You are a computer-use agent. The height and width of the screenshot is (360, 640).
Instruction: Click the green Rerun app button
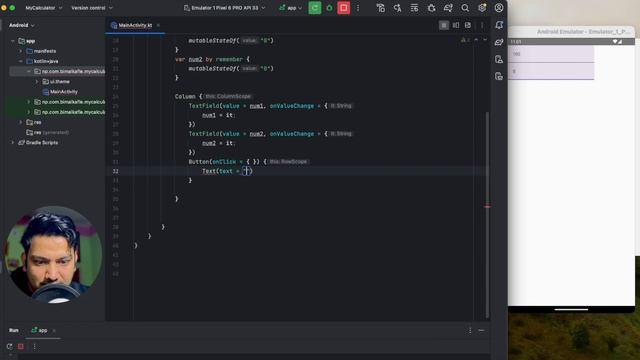pos(315,8)
